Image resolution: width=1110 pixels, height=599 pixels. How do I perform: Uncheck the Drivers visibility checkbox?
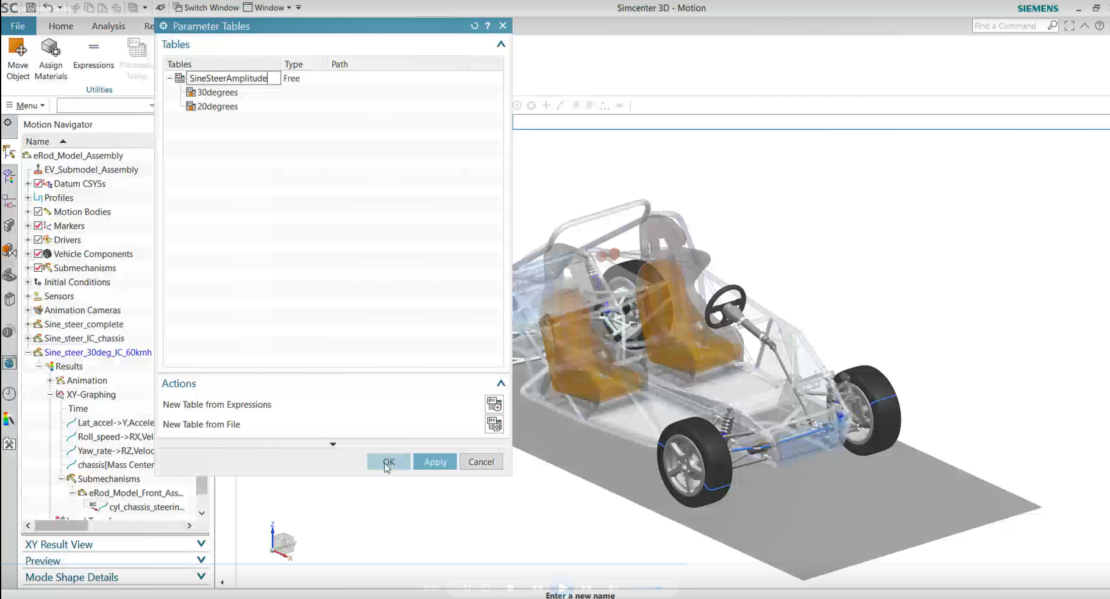tap(36, 239)
